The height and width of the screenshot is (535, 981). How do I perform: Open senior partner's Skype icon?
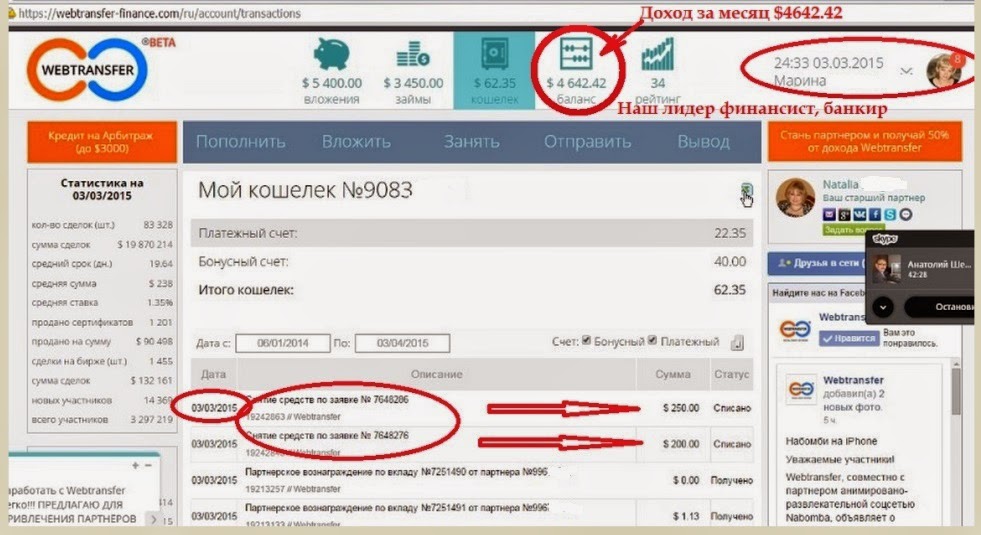890,215
